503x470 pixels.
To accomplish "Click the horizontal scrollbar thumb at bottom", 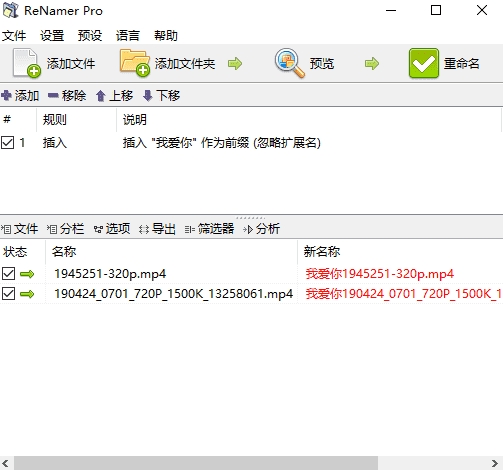I will point(196,463).
